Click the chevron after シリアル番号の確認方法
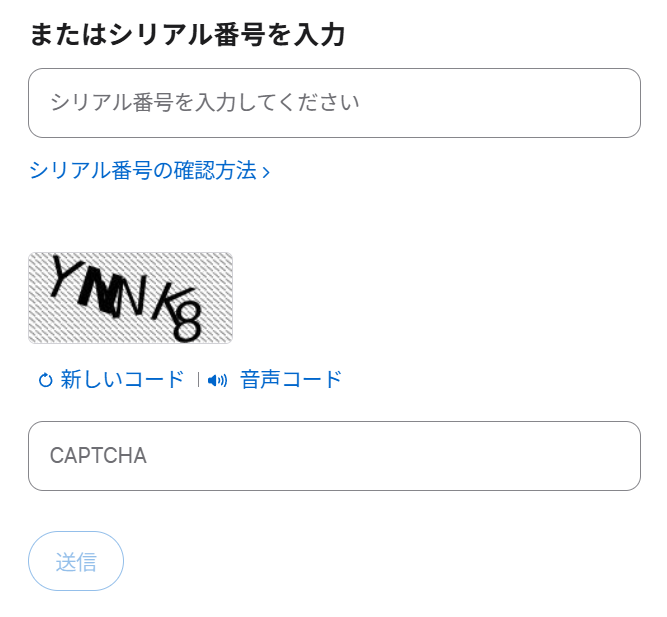The image size is (667, 617). pos(266,172)
